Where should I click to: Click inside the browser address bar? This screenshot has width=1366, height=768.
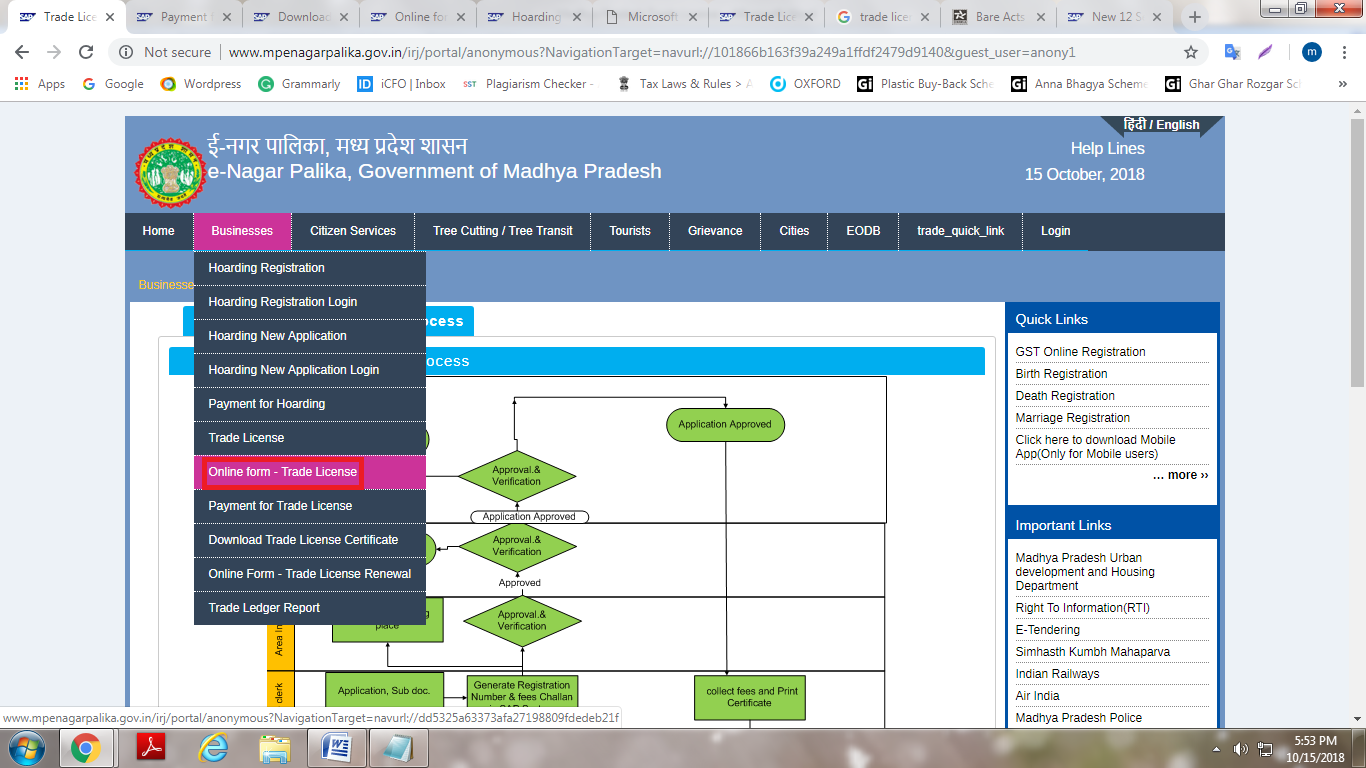point(600,52)
